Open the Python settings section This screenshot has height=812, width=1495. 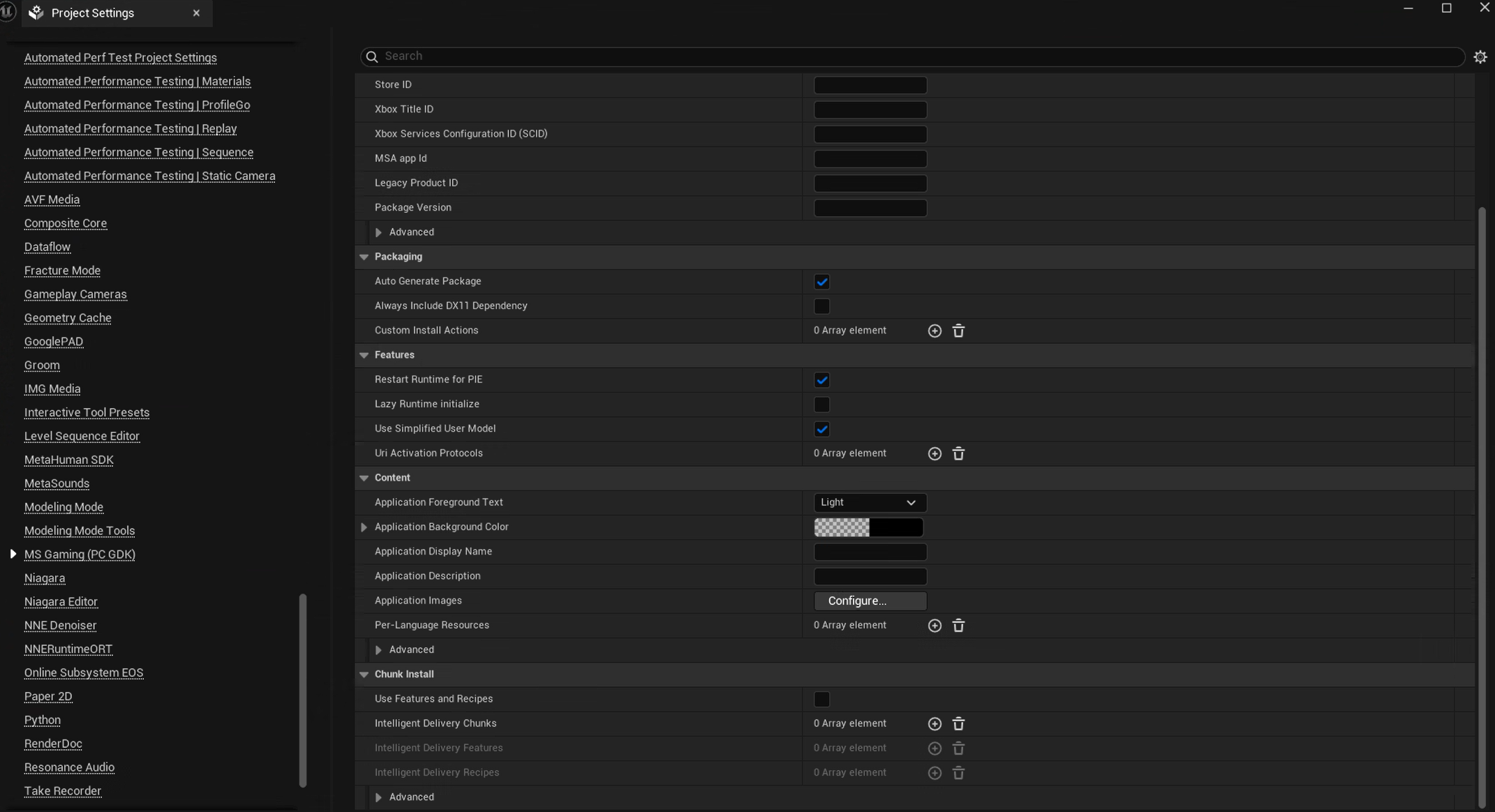(42, 720)
